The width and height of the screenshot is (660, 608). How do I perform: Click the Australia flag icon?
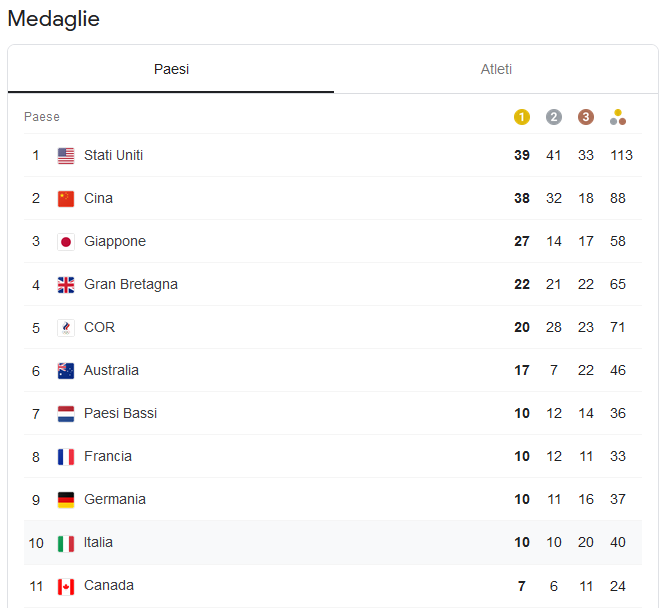(x=66, y=371)
